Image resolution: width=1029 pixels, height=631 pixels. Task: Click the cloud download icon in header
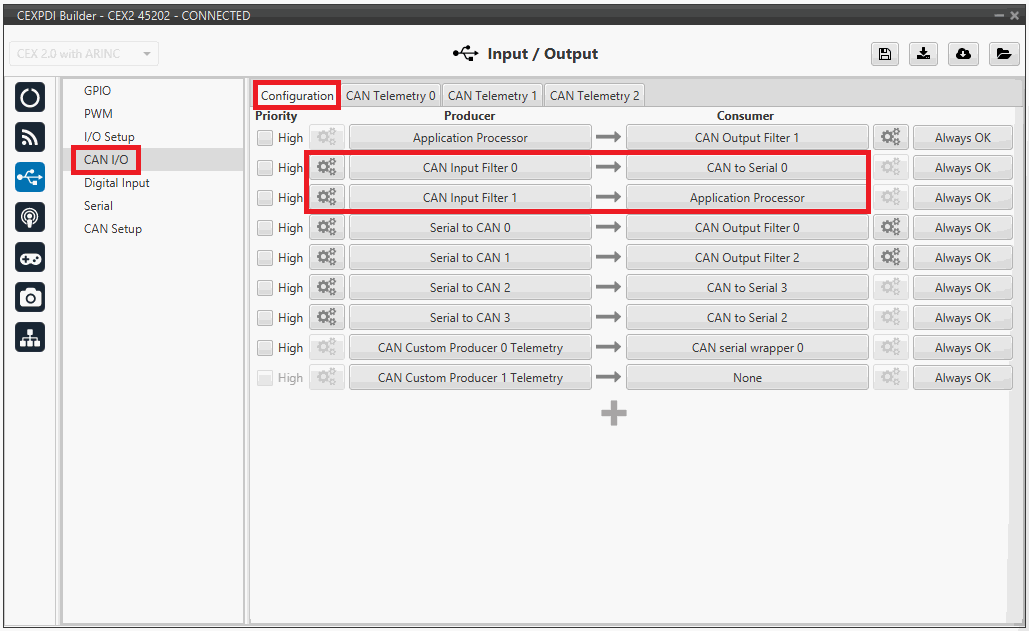963,54
